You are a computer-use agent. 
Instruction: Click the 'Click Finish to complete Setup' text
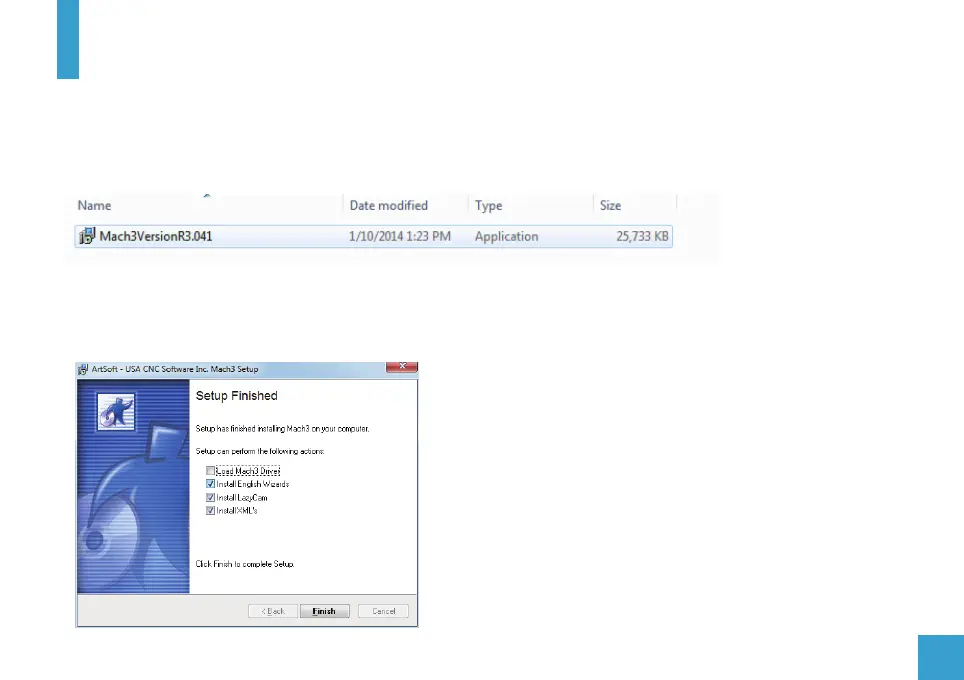[245, 564]
